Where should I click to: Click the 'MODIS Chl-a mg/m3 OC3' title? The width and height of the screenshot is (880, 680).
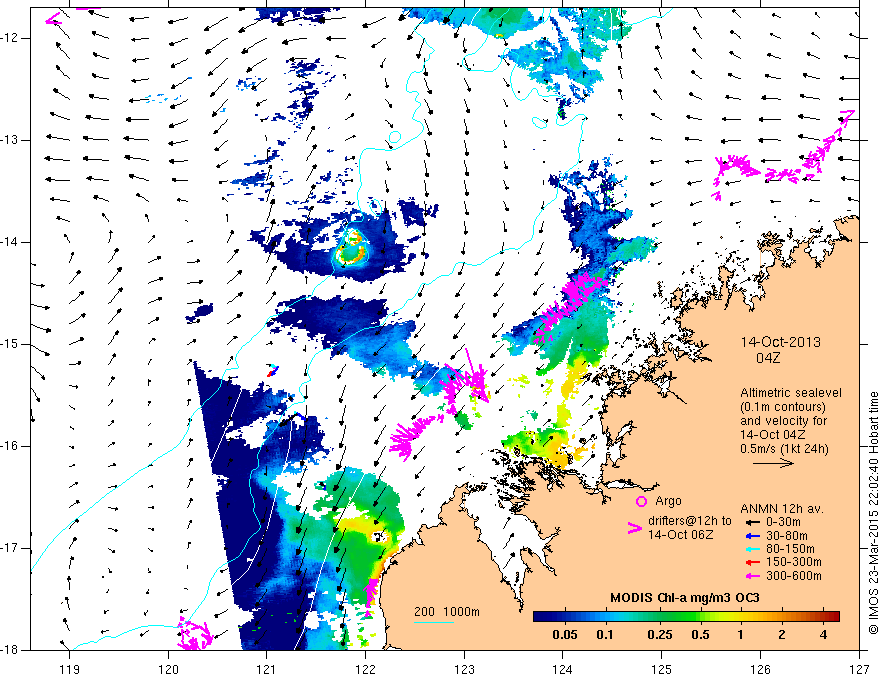pyautogui.click(x=685, y=598)
